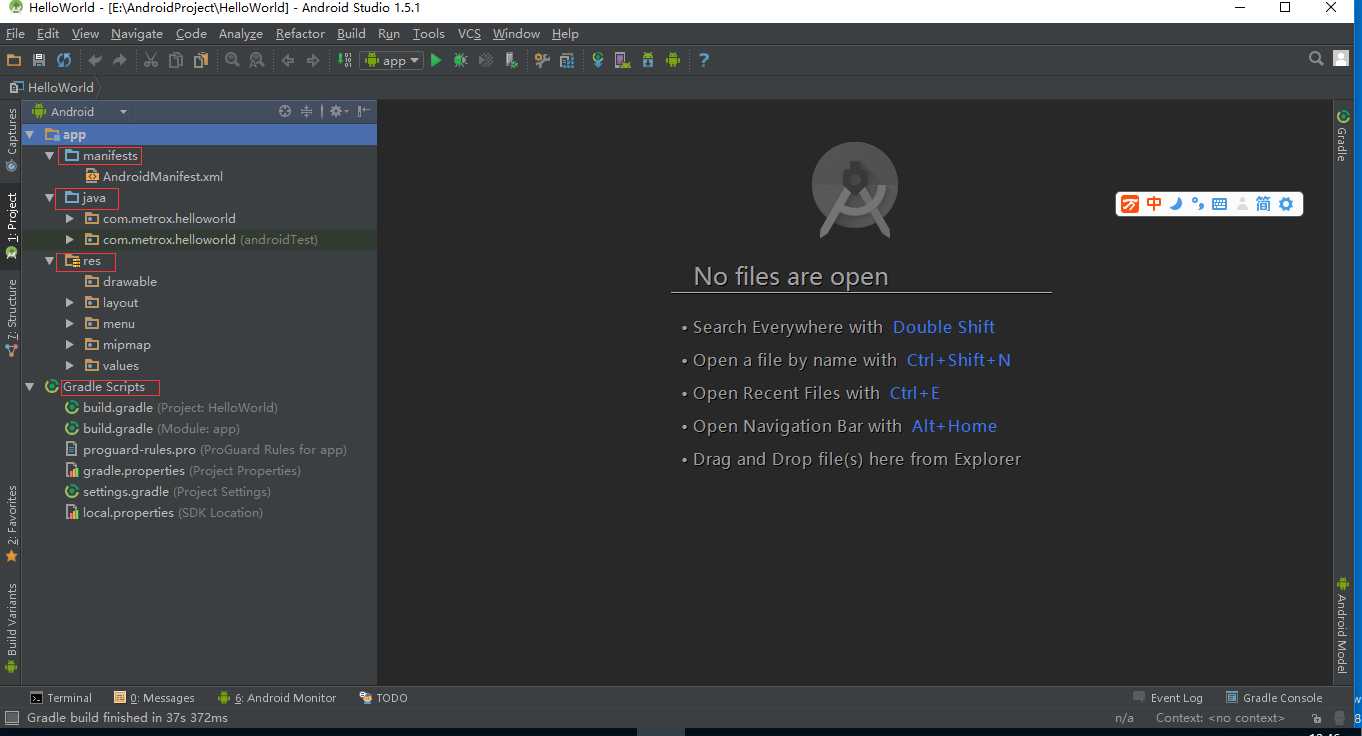
Task: Collapse the res folder arrow
Action: tap(50, 261)
